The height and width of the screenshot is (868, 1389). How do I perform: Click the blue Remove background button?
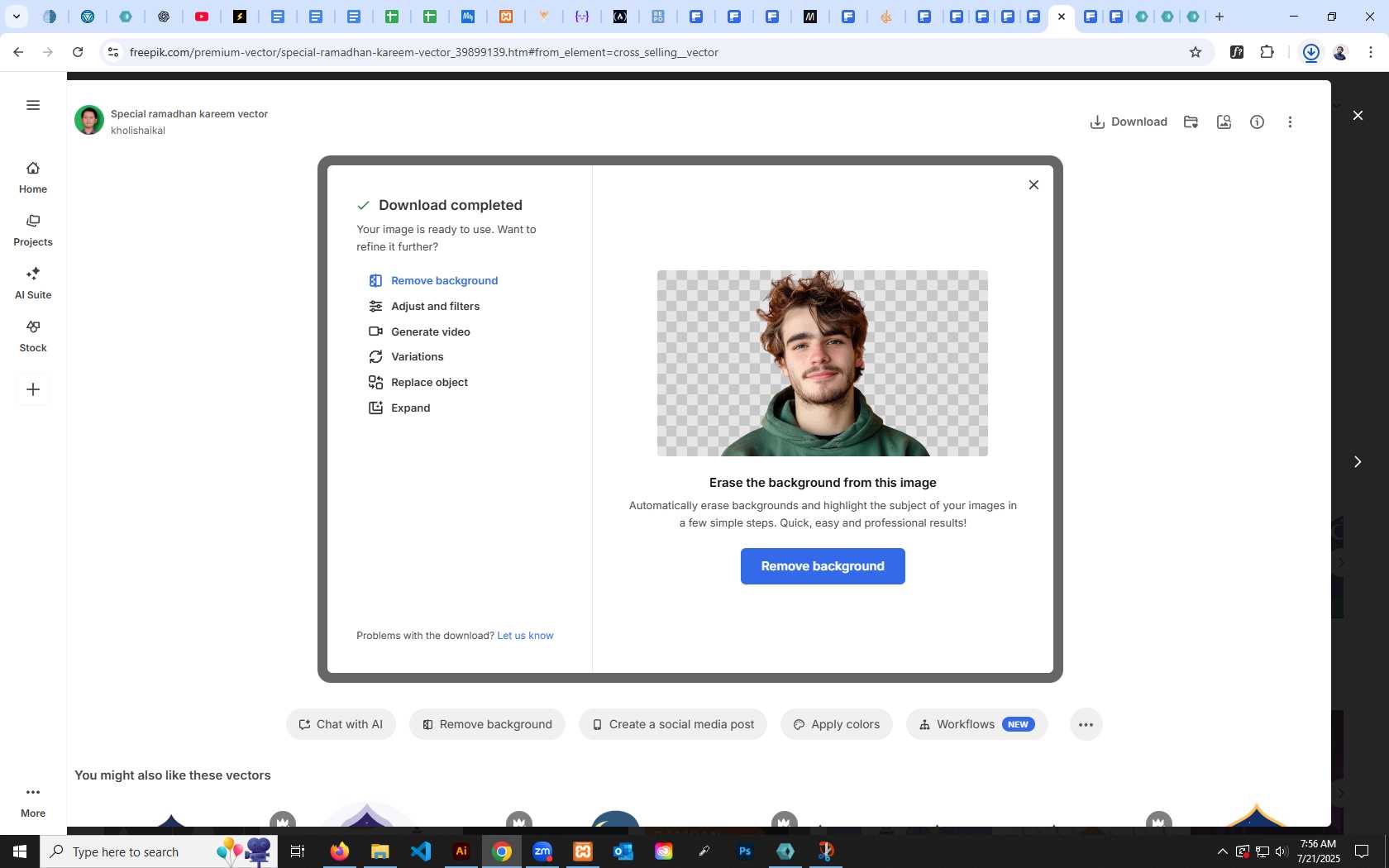pos(823,566)
